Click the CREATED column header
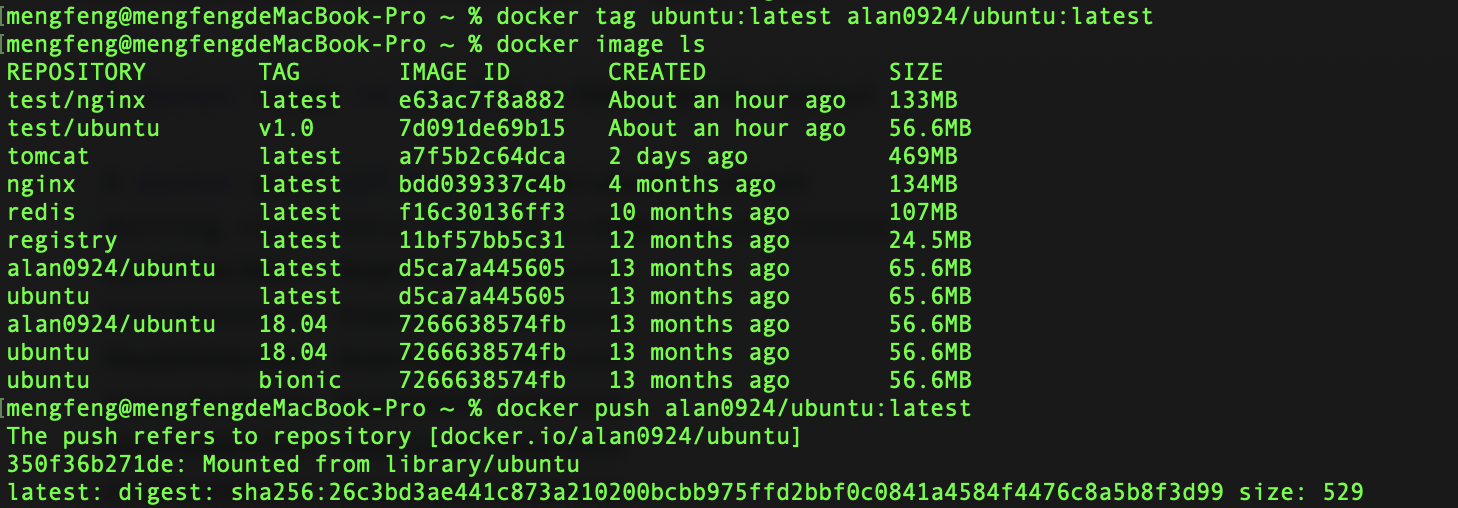The height and width of the screenshot is (508, 1458). (657, 72)
